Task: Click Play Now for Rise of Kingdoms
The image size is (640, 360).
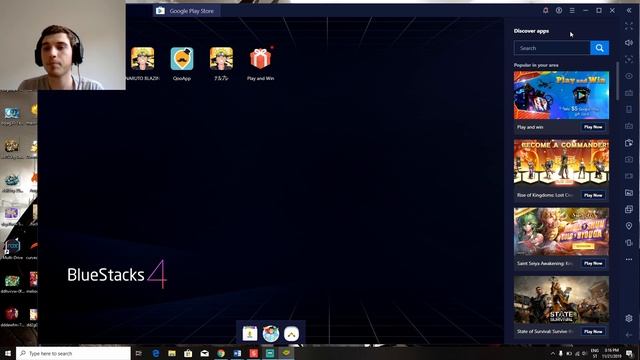Action: click(593, 195)
